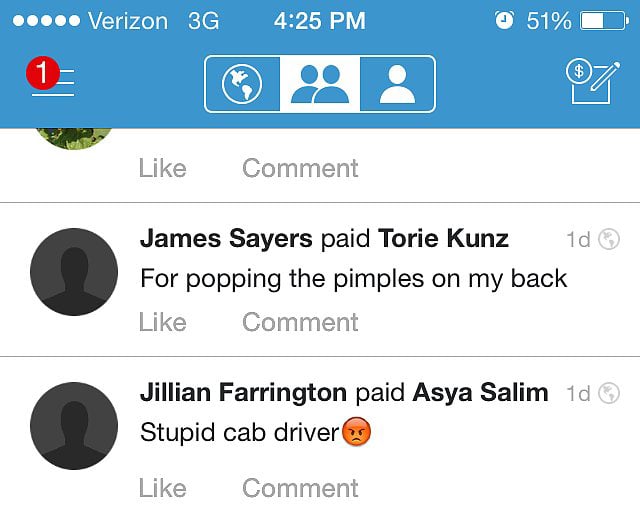
Task: Switch to the public globe feed tab
Action: [x=242, y=84]
